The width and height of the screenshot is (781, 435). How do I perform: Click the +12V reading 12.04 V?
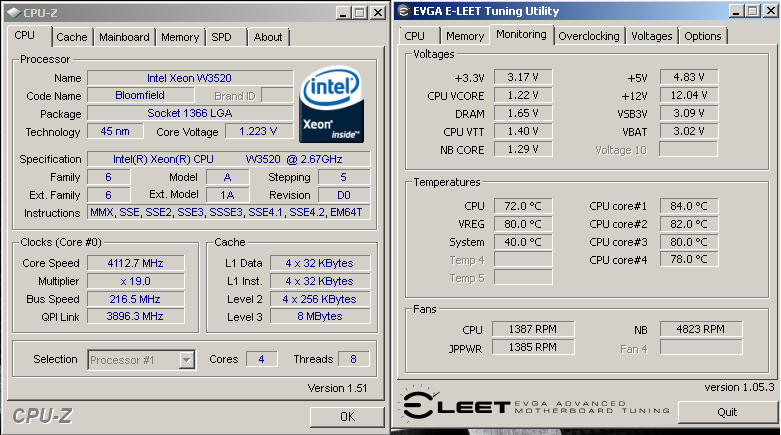(x=689, y=95)
